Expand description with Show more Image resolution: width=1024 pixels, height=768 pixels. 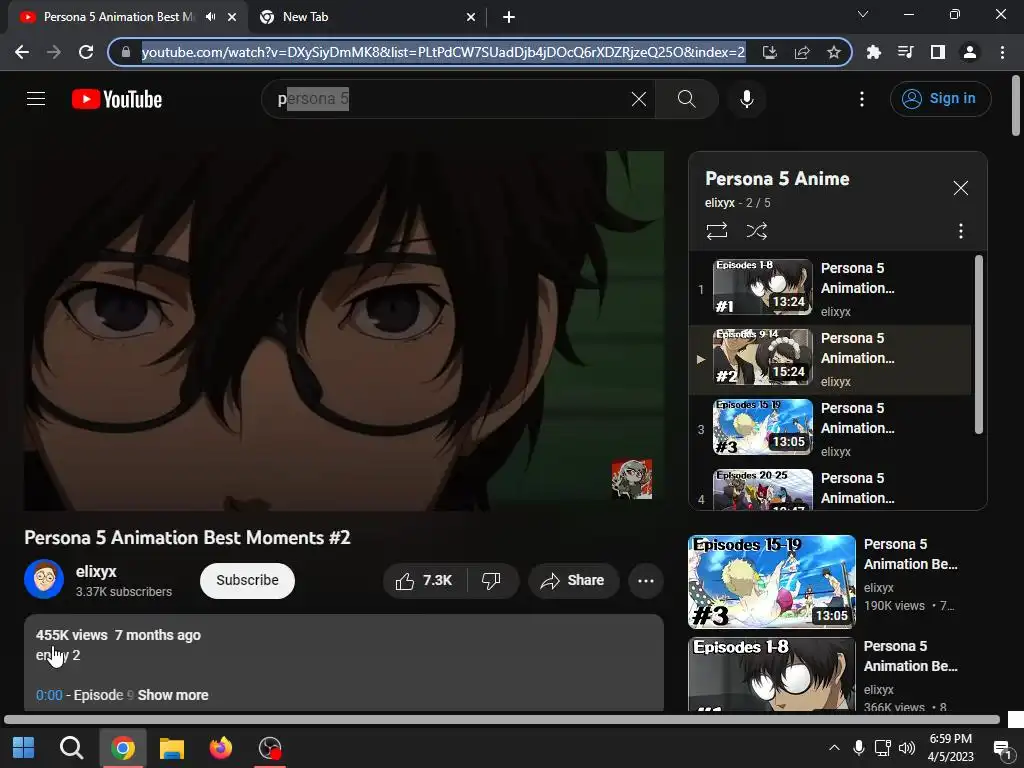(173, 695)
